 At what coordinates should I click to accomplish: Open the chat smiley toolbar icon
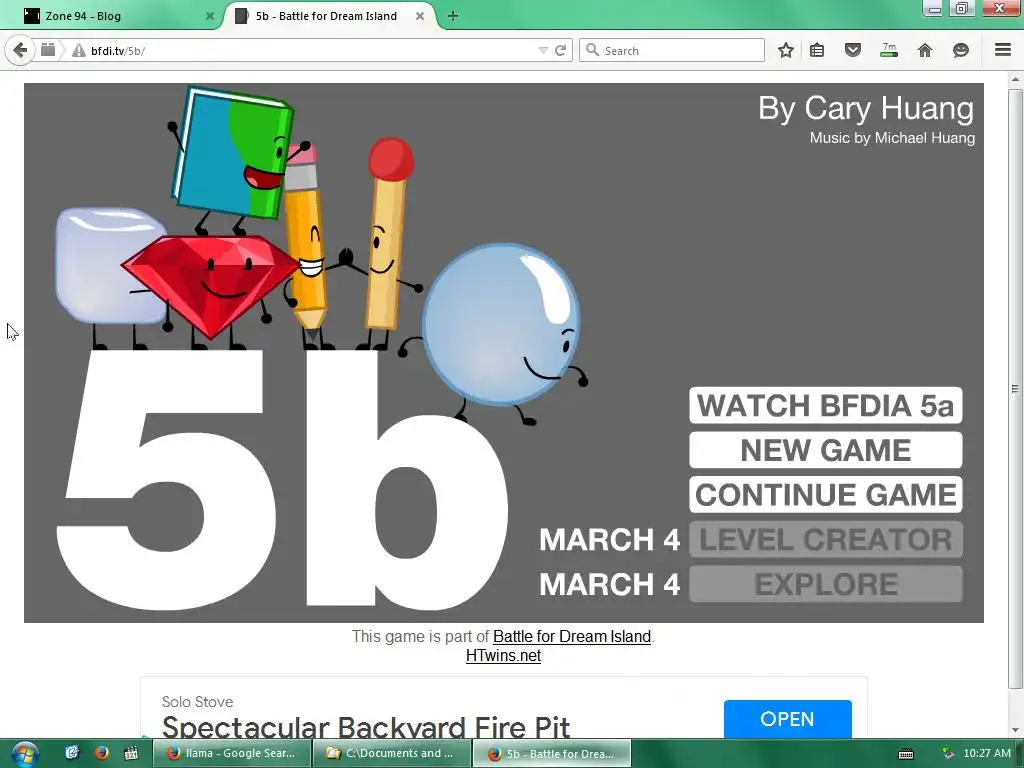[961, 50]
